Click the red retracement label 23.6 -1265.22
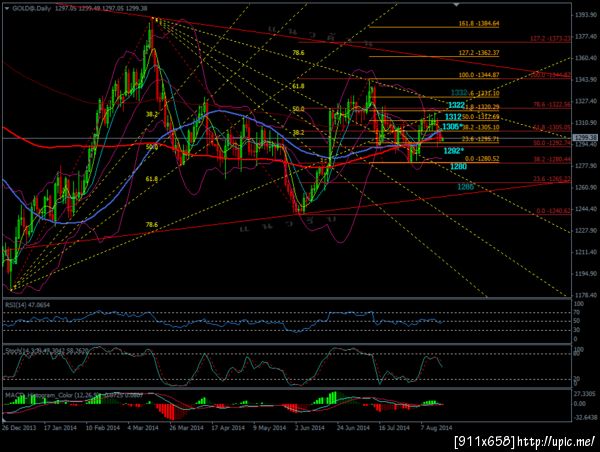Screen dimensions: 600x452 click(x=552, y=179)
